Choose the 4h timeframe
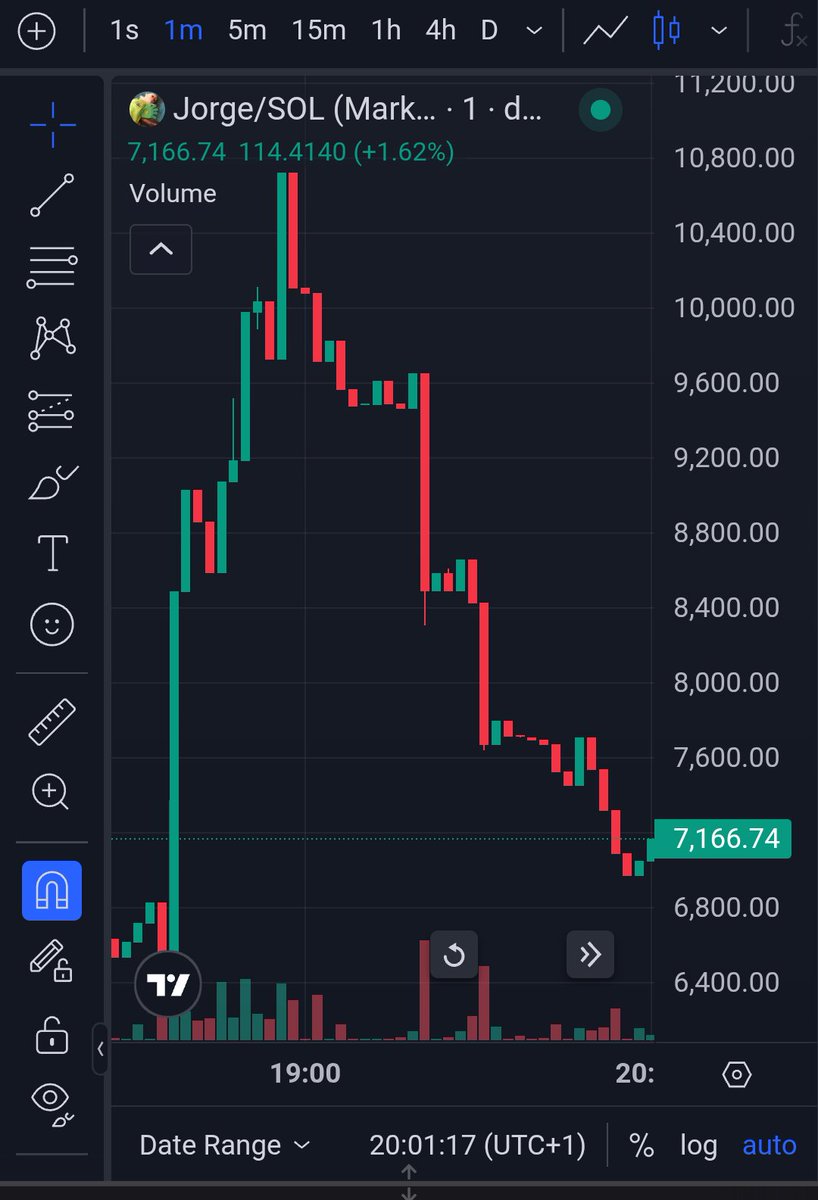This screenshot has height=1200, width=818. [440, 31]
